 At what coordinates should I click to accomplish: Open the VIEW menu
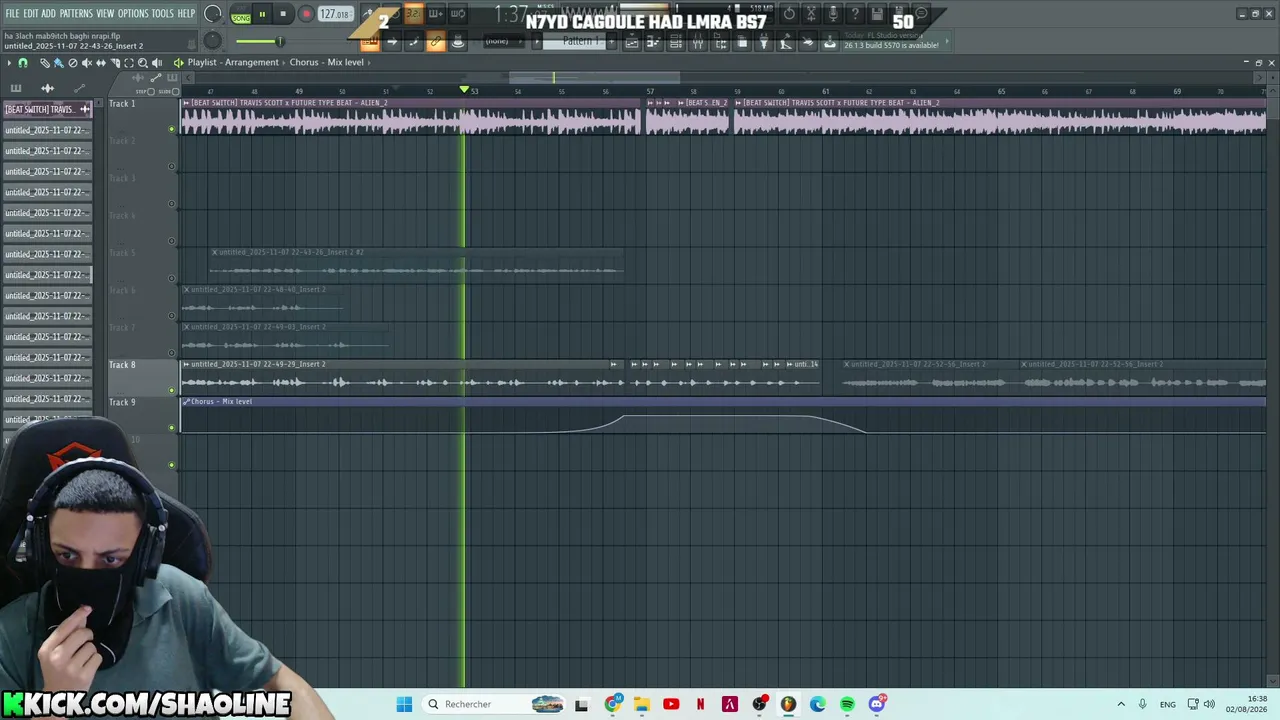(105, 13)
